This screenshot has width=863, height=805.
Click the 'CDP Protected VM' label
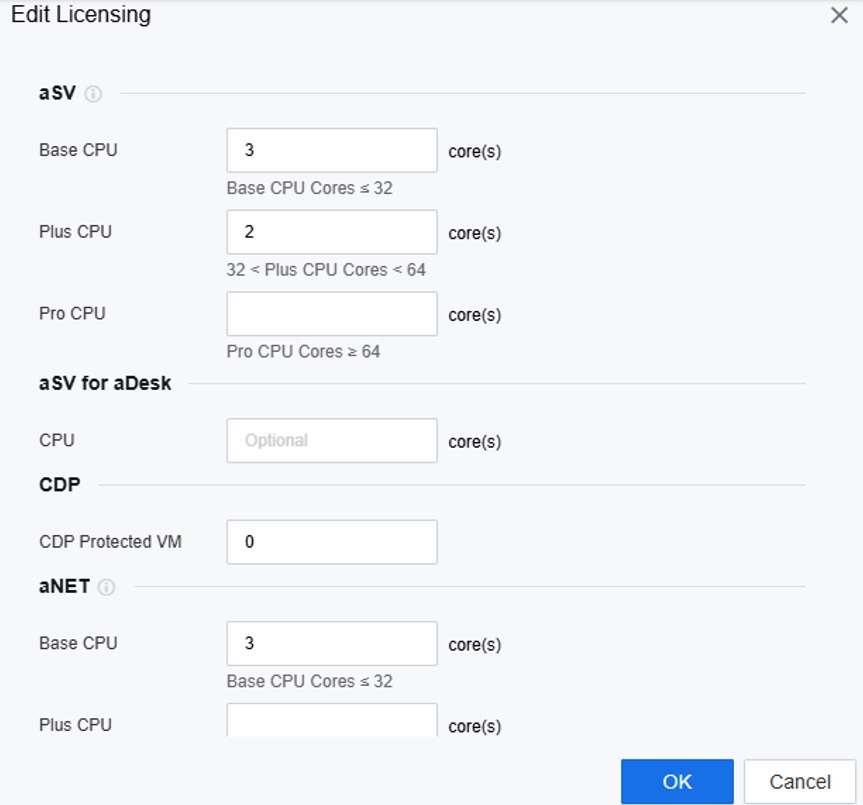(110, 541)
